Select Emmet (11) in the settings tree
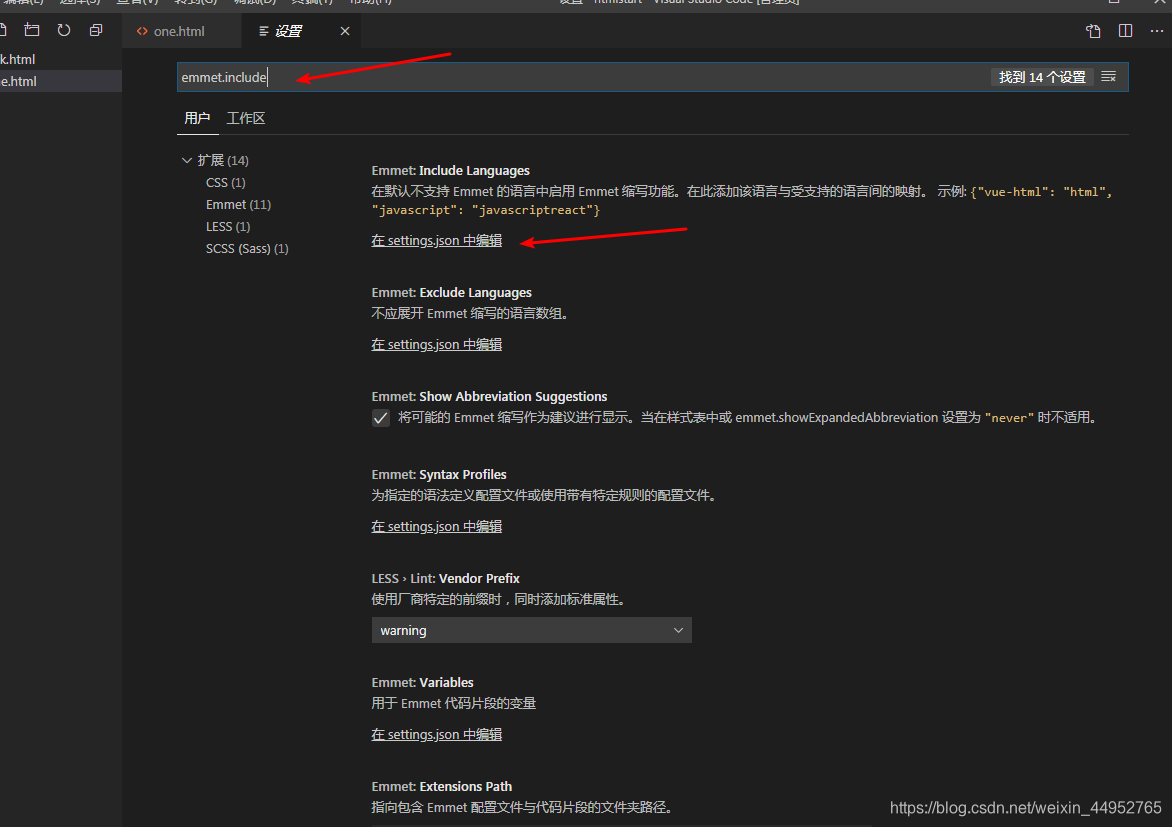 pyautogui.click(x=238, y=204)
